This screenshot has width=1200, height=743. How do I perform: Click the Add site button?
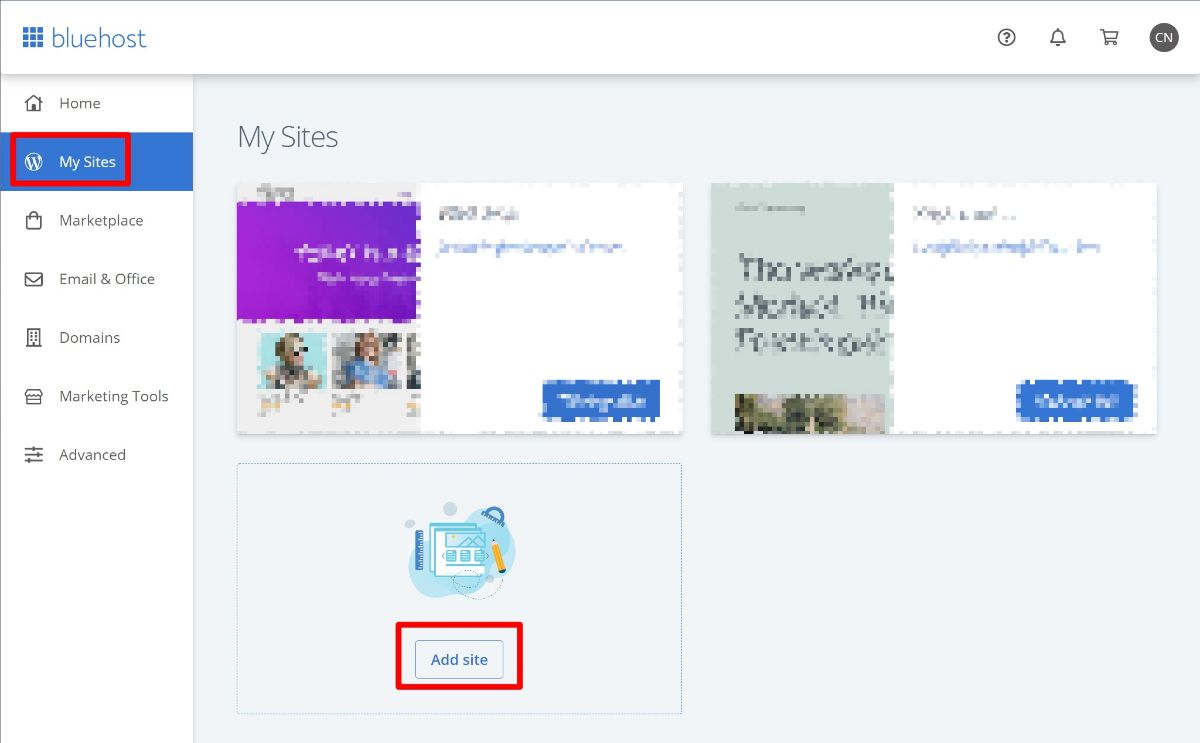[459, 659]
